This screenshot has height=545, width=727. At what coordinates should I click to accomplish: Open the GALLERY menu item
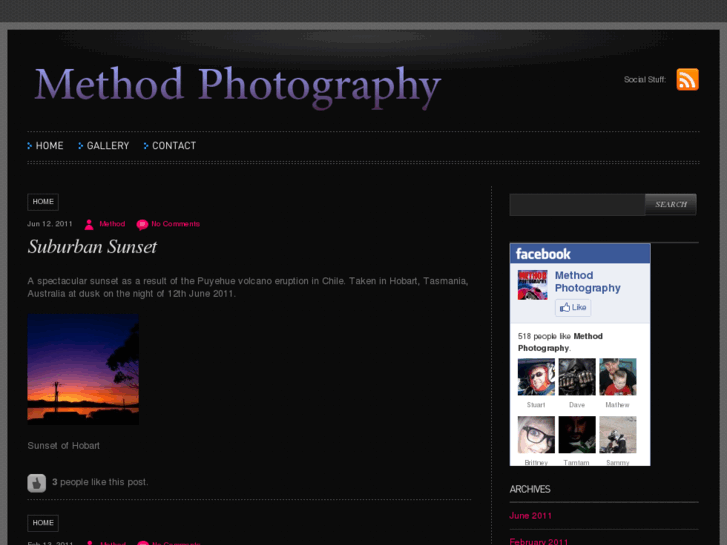[x=107, y=146]
